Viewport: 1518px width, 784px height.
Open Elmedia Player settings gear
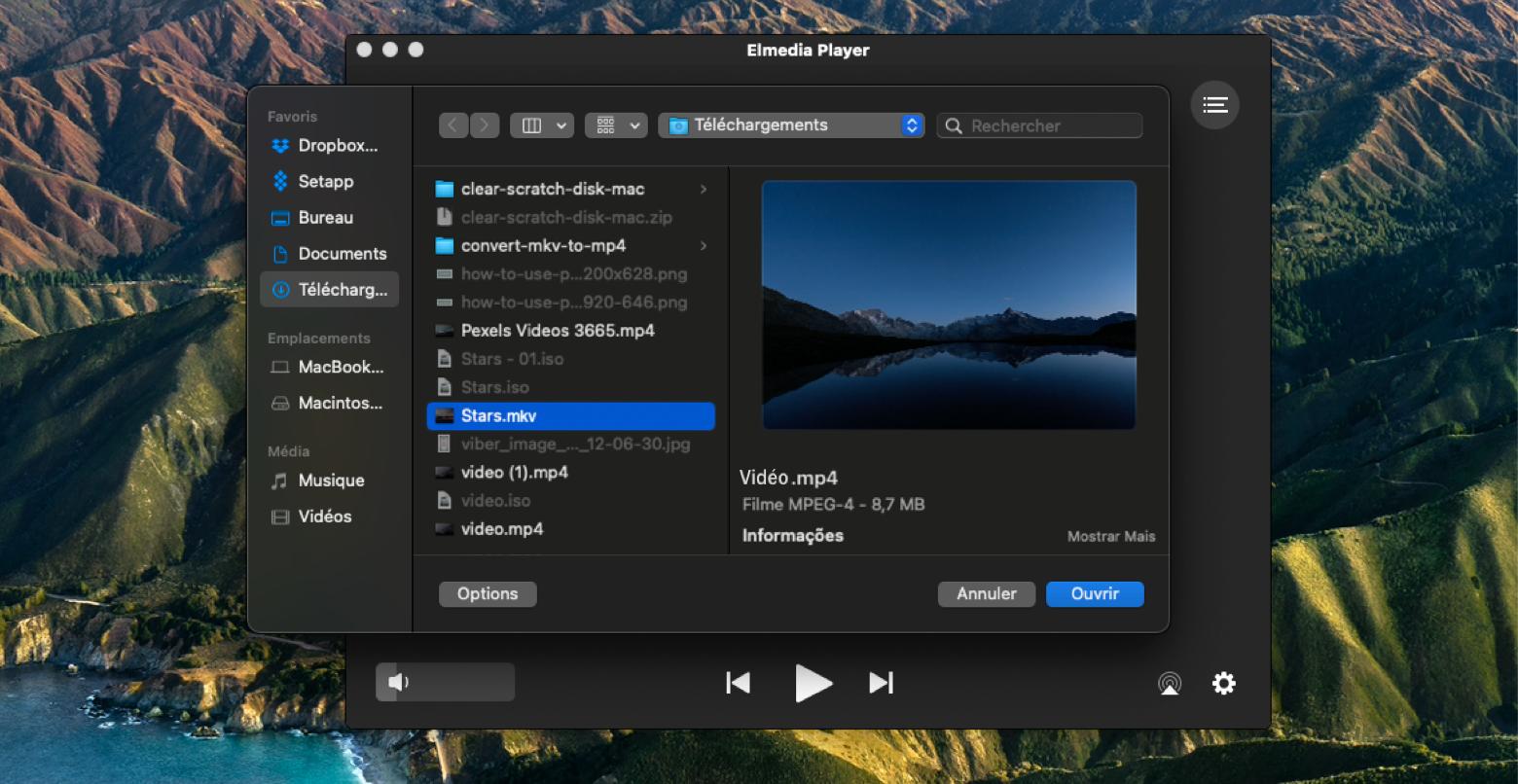pos(1223,683)
